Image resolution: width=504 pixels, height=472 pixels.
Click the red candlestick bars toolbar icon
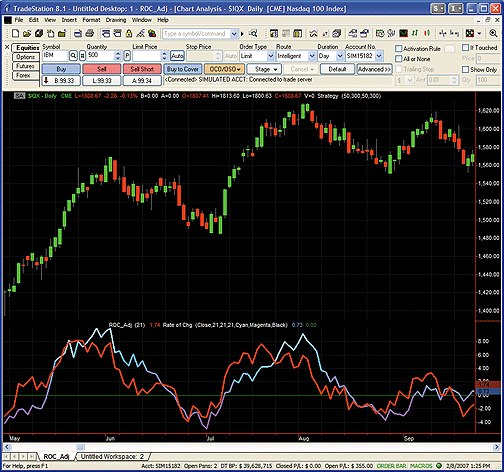tap(427, 33)
